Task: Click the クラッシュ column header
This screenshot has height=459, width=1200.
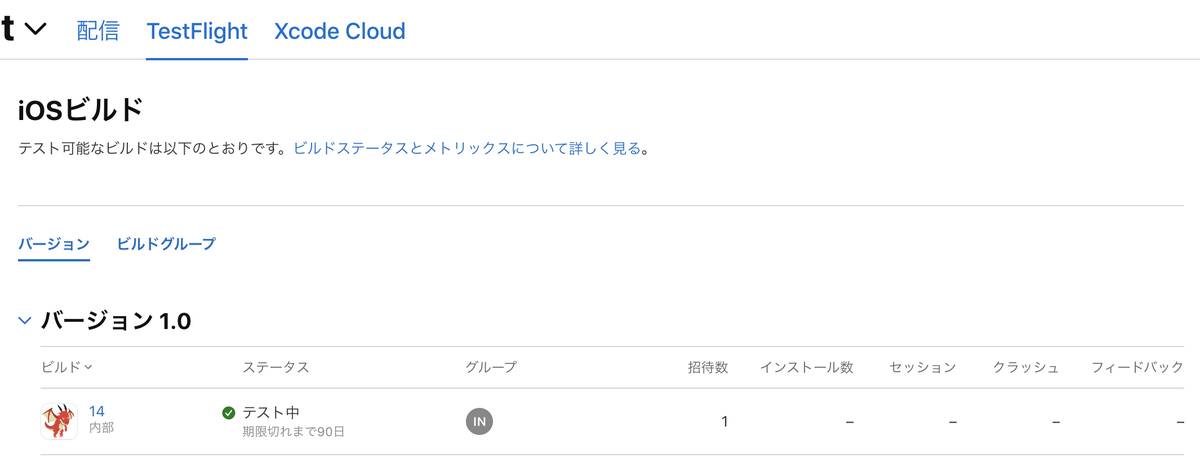Action: point(1026,367)
